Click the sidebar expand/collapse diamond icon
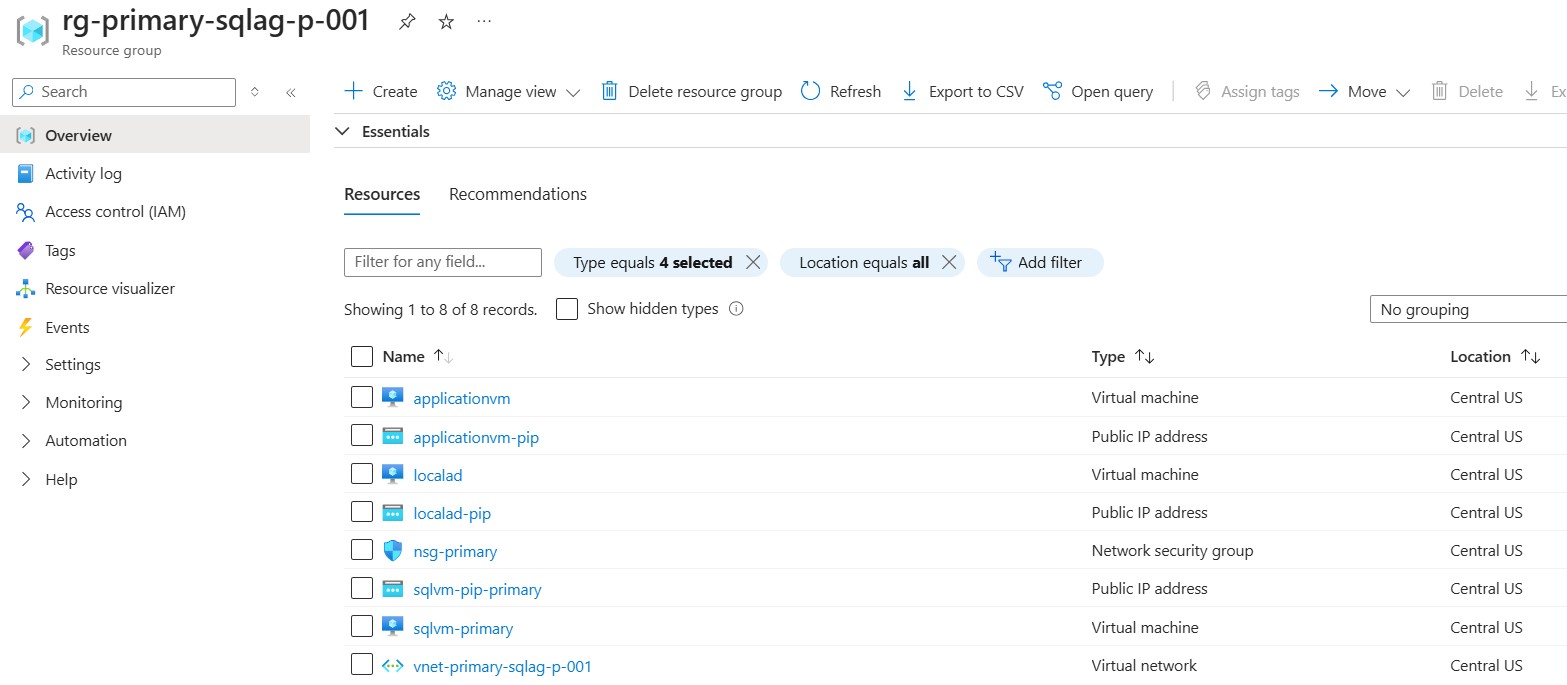This screenshot has height=685, width=1567. click(255, 92)
